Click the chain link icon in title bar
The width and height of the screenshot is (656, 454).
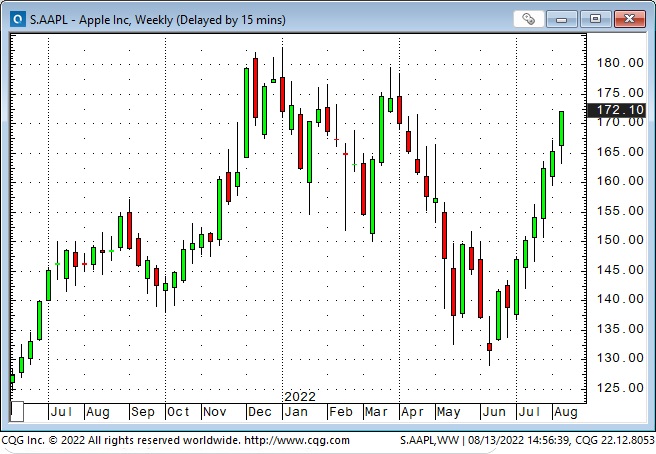point(529,19)
